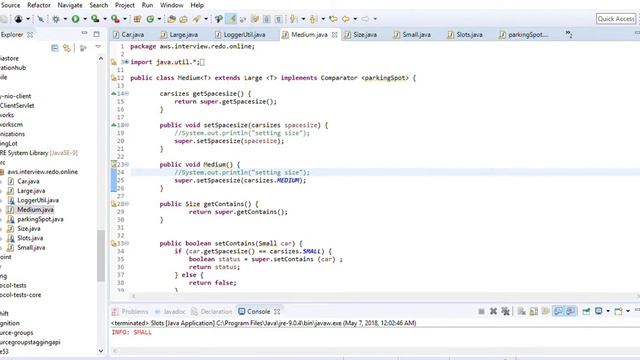Open the Coverage dropdown arrow
This screenshot has width=640, height=360.
(105, 19)
